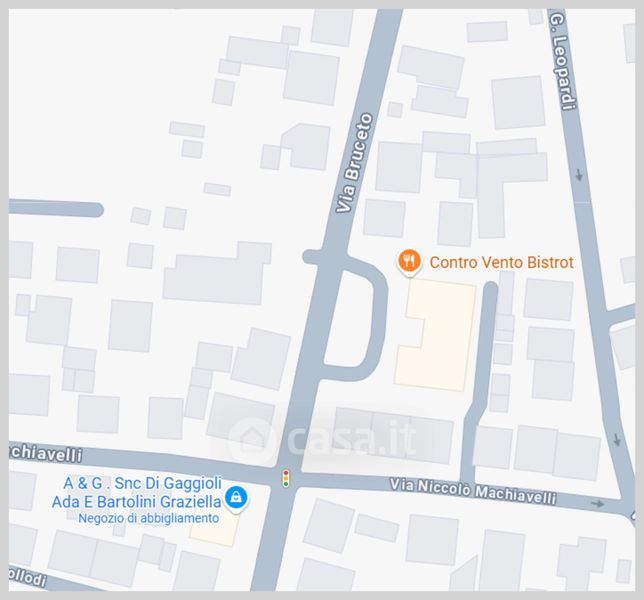Click the Via Bruceto street label
Image resolution: width=644 pixels, height=600 pixels.
coord(354,163)
